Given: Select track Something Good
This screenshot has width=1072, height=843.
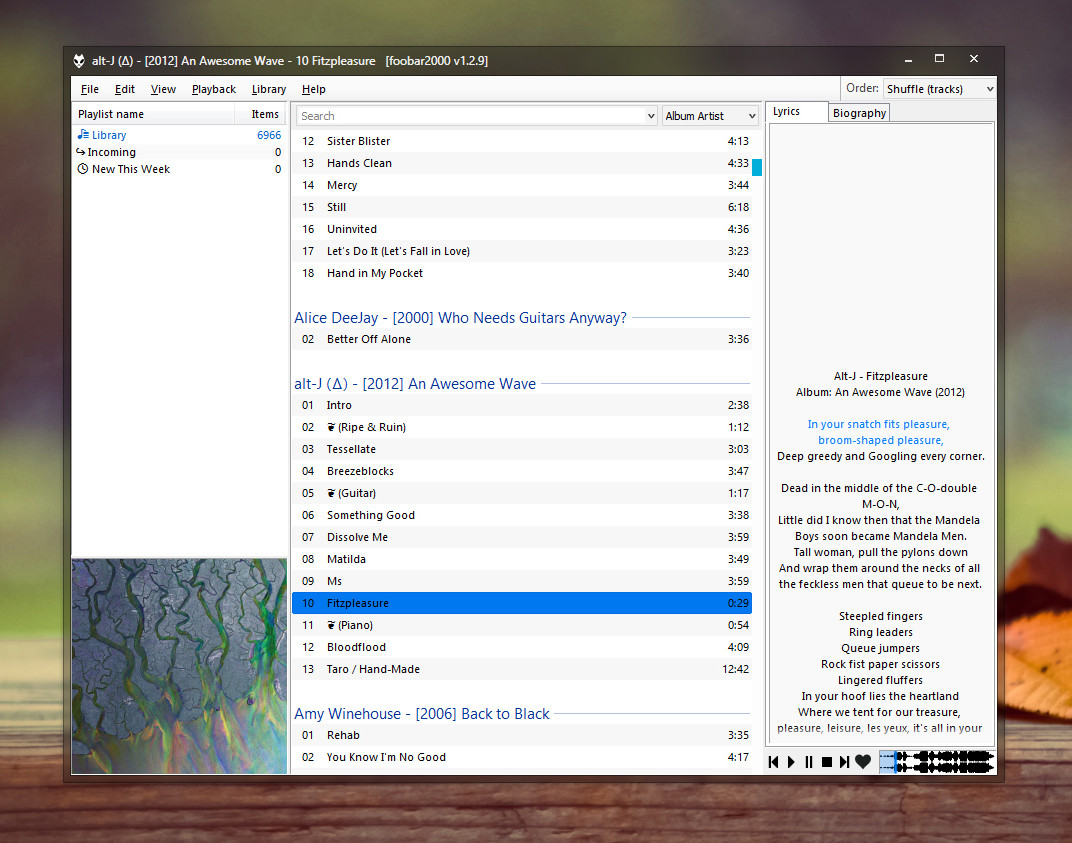Looking at the screenshot, I should [x=522, y=515].
